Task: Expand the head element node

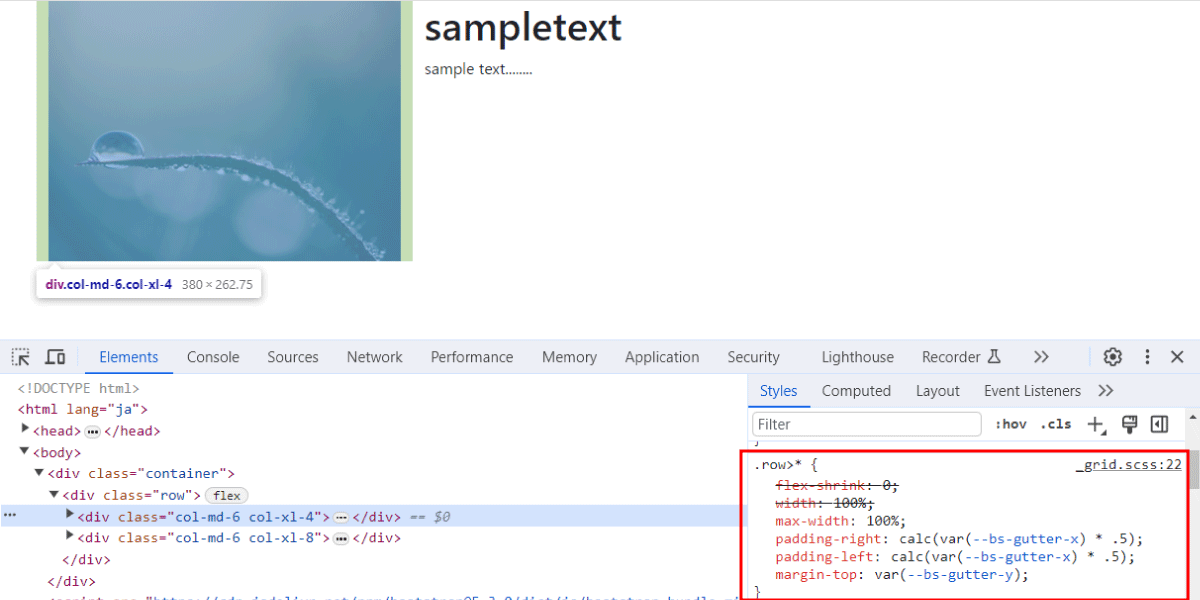Action: tap(26, 431)
